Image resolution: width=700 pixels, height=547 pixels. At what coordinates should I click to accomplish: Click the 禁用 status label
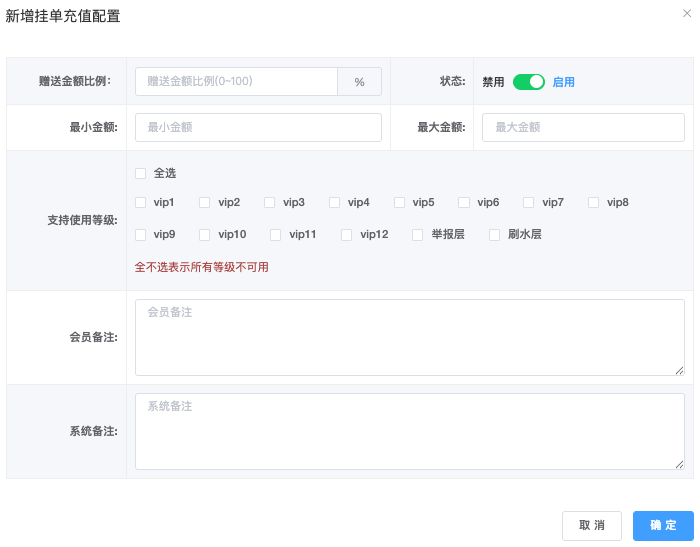(493, 82)
